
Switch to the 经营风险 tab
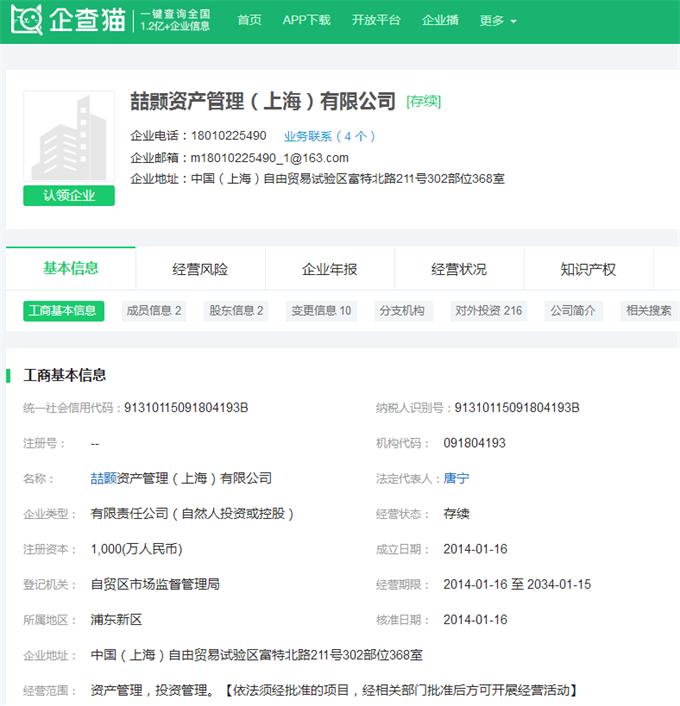coord(200,269)
